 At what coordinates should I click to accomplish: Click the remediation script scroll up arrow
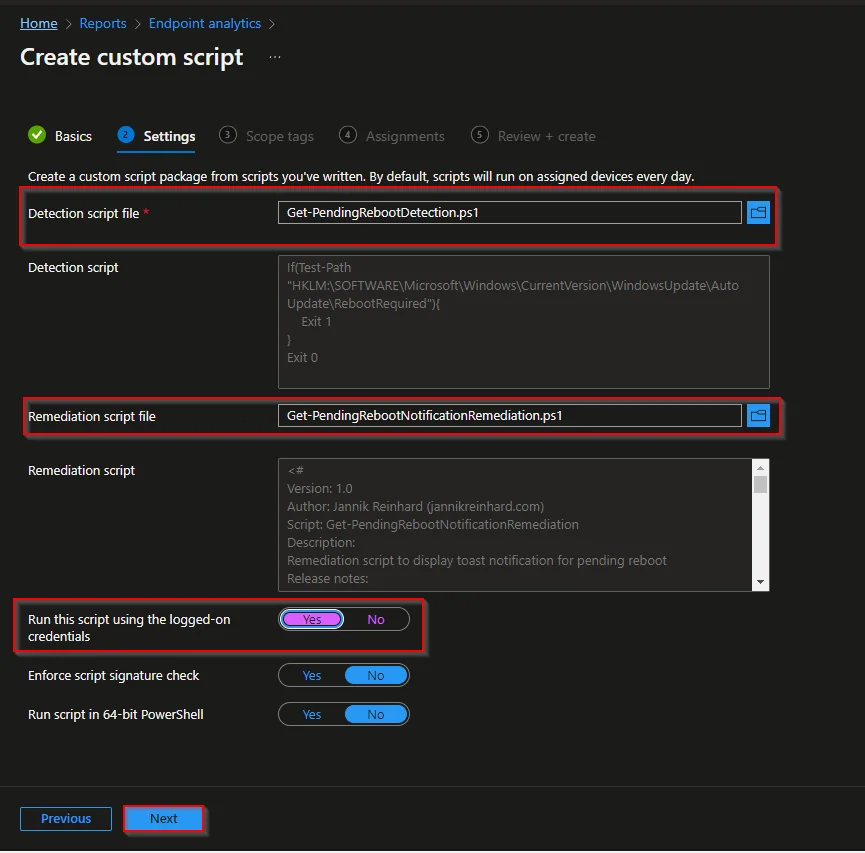coord(760,467)
